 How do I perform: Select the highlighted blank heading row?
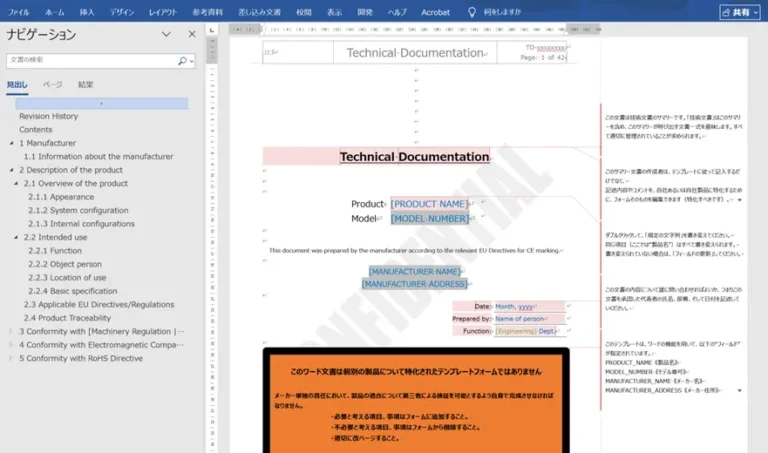point(102,103)
